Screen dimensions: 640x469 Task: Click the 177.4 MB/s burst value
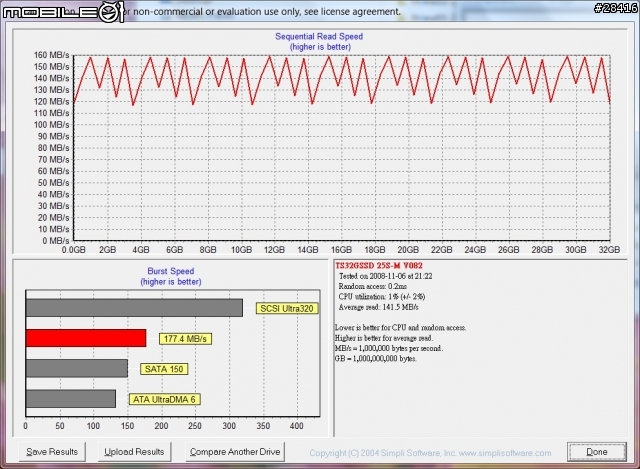pyautogui.click(x=185, y=339)
